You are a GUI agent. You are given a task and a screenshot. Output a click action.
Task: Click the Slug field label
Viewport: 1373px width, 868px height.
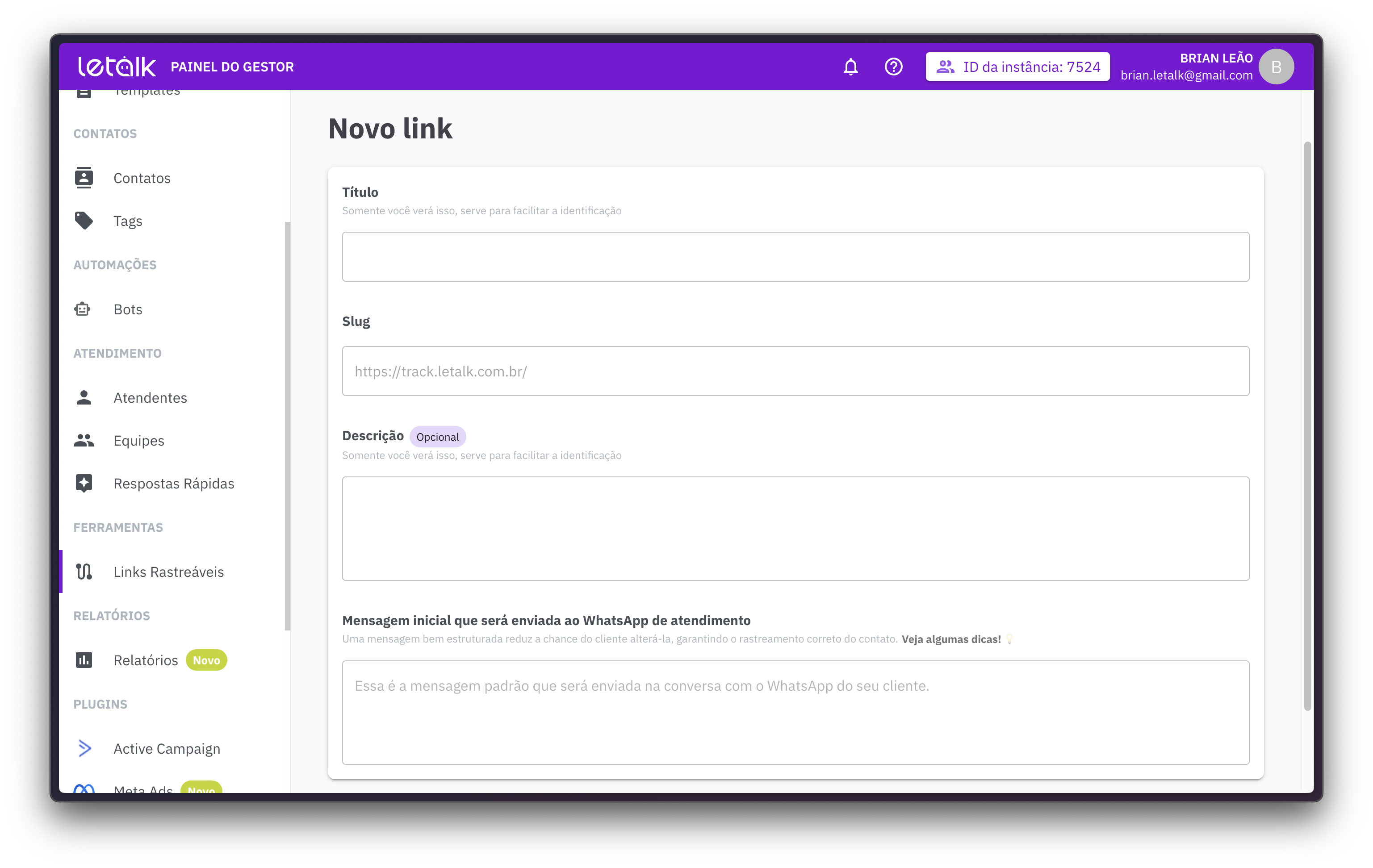(356, 321)
